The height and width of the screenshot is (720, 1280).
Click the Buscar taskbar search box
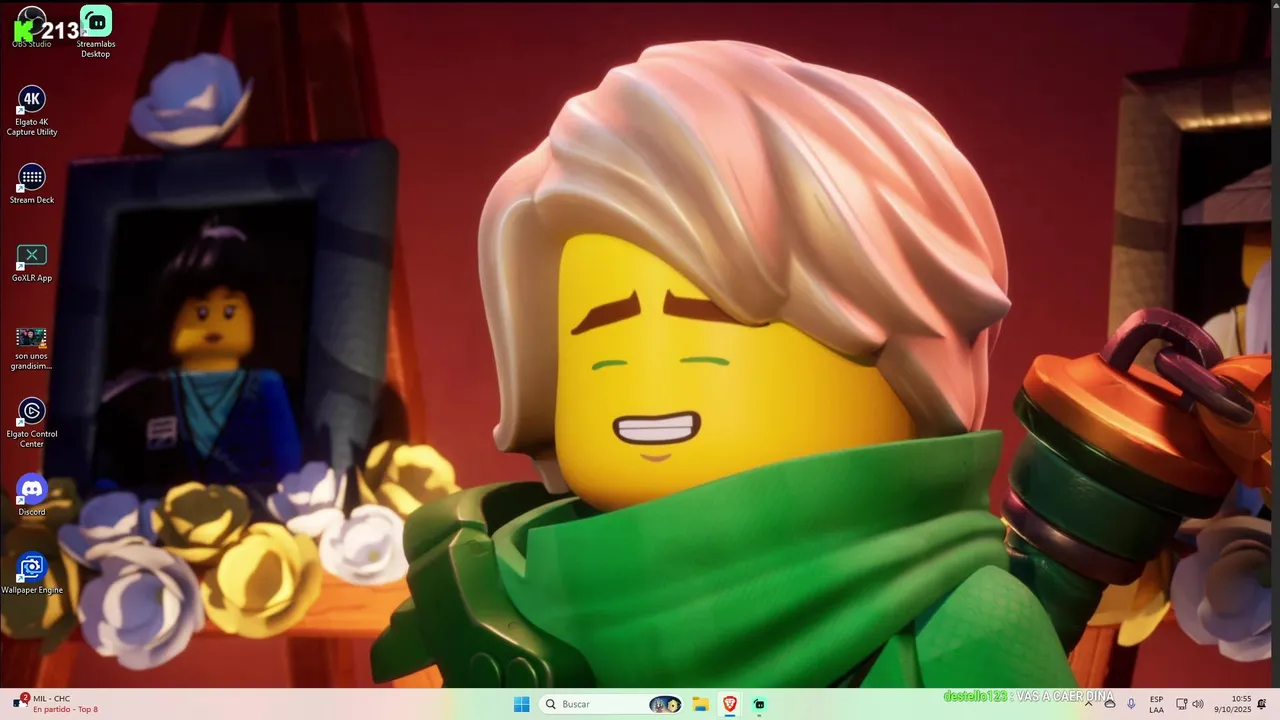[x=611, y=704]
